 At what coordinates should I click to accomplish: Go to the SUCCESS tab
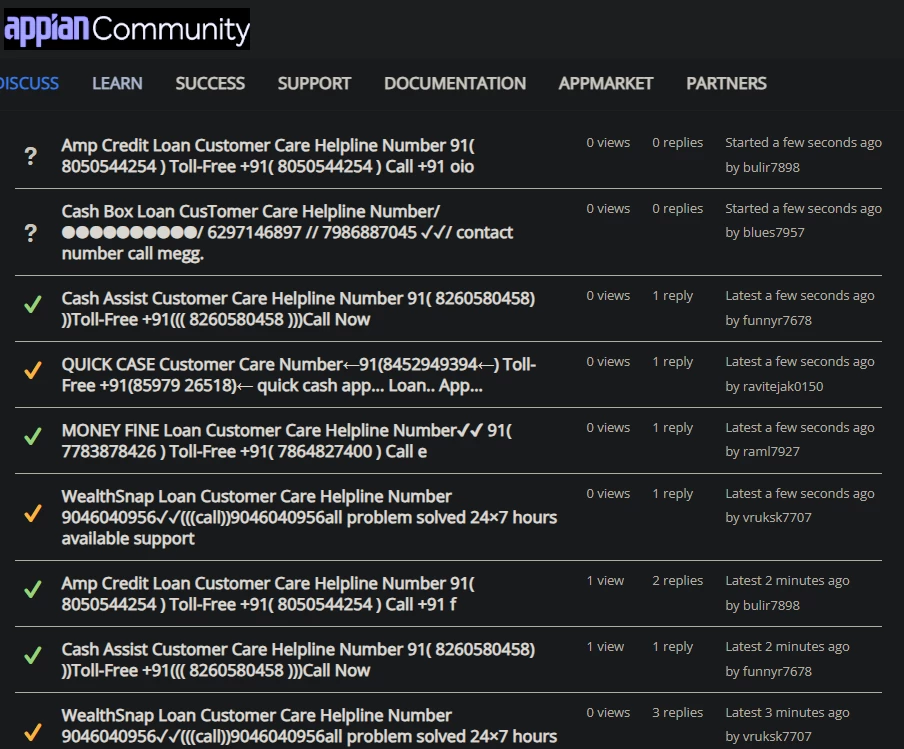point(210,84)
